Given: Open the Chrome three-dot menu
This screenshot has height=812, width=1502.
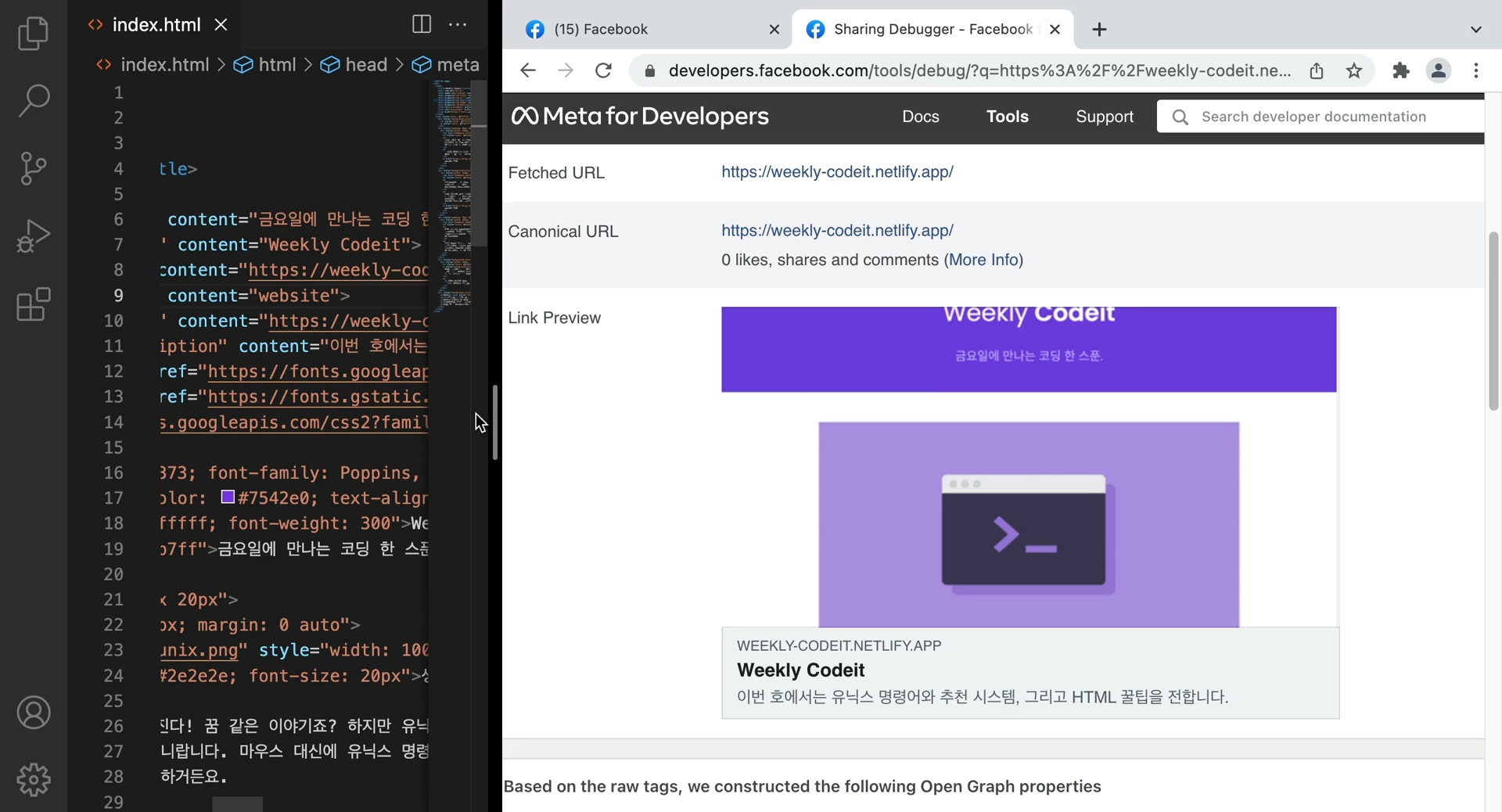Looking at the screenshot, I should click(1476, 71).
